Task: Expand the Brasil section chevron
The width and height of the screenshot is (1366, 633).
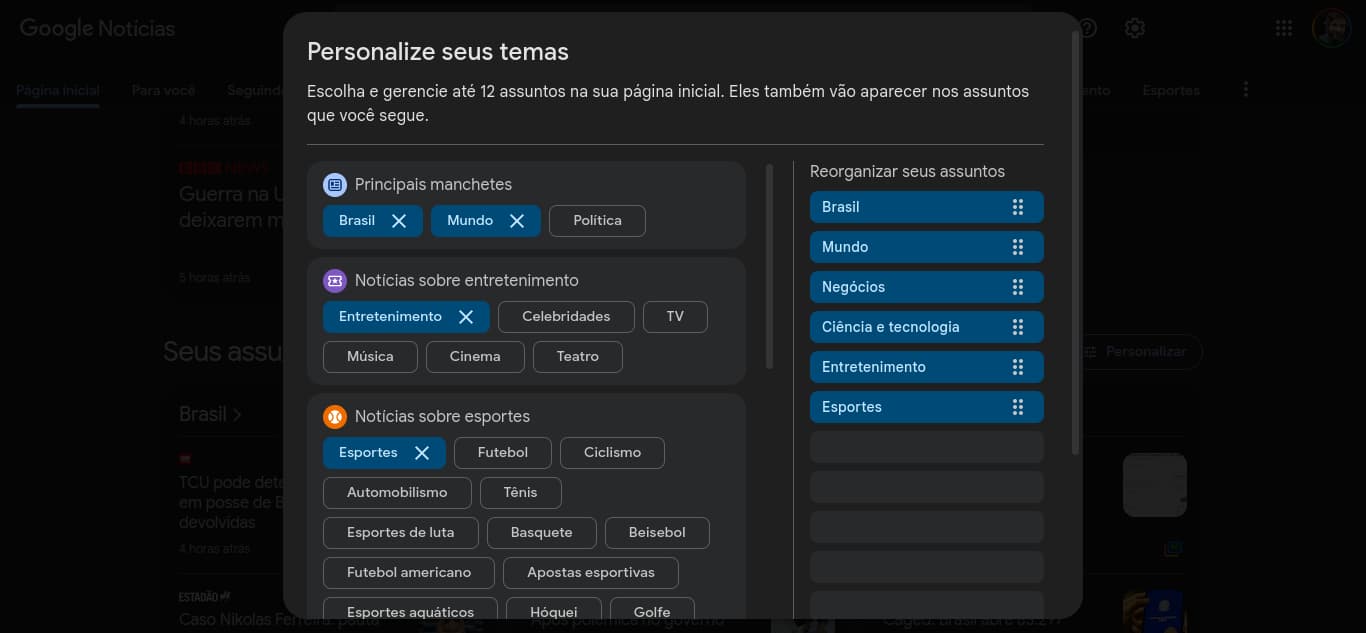Action: coord(237,414)
